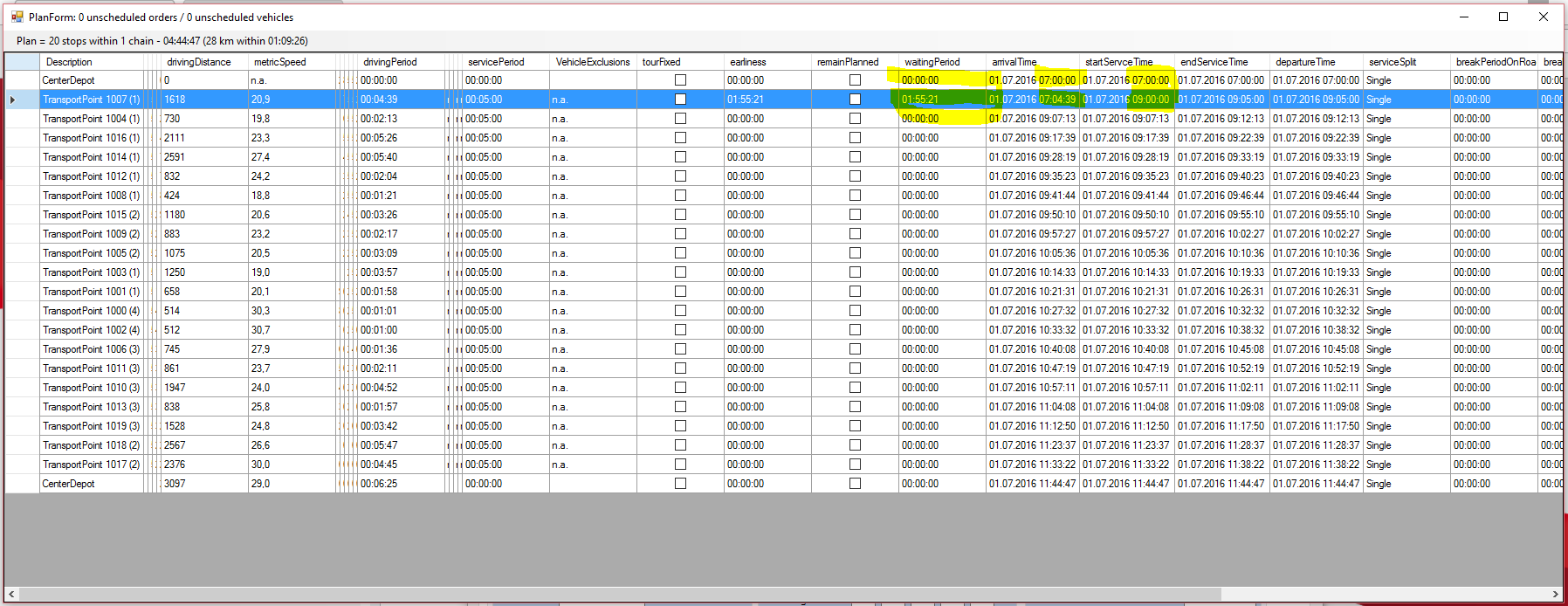Close the PlanForm window

[1544, 17]
